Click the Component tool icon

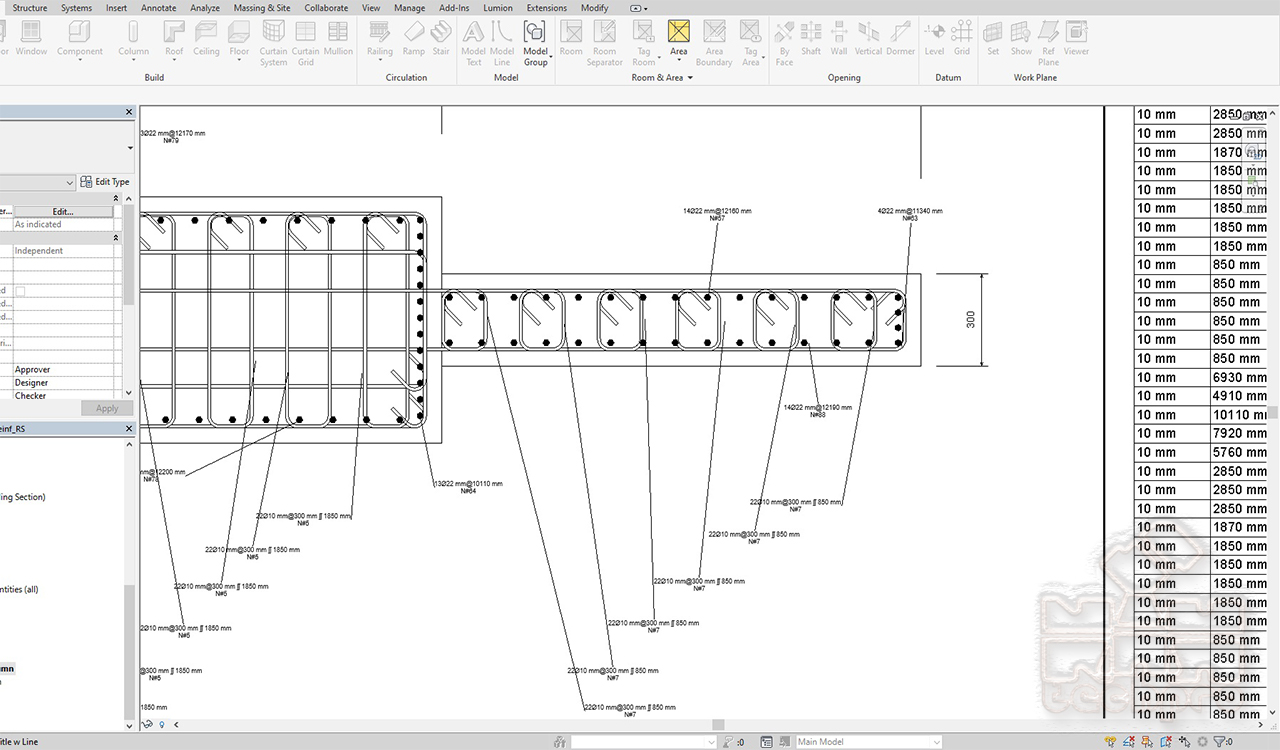[x=80, y=33]
